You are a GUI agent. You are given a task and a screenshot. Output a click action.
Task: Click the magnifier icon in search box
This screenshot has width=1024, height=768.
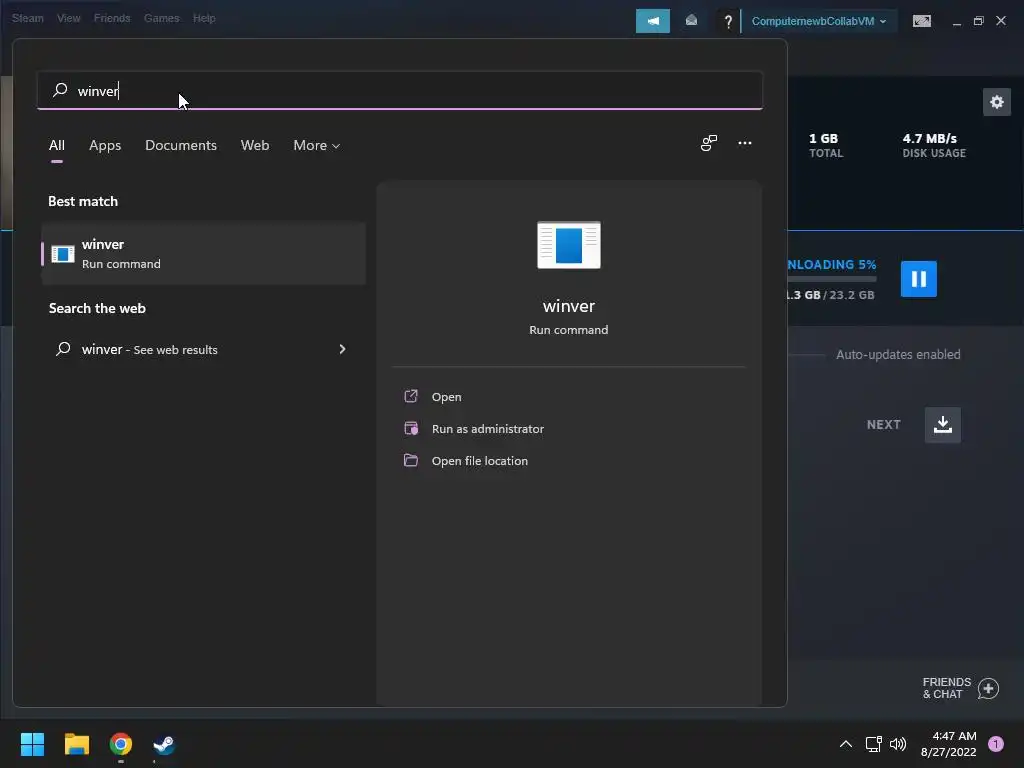pos(60,90)
